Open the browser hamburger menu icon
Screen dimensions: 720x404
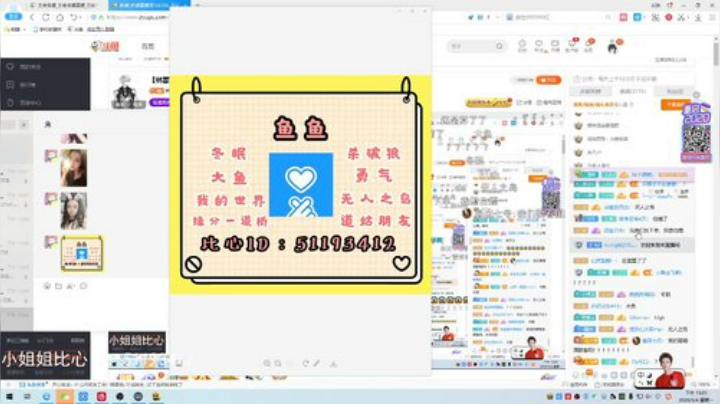coord(712,17)
